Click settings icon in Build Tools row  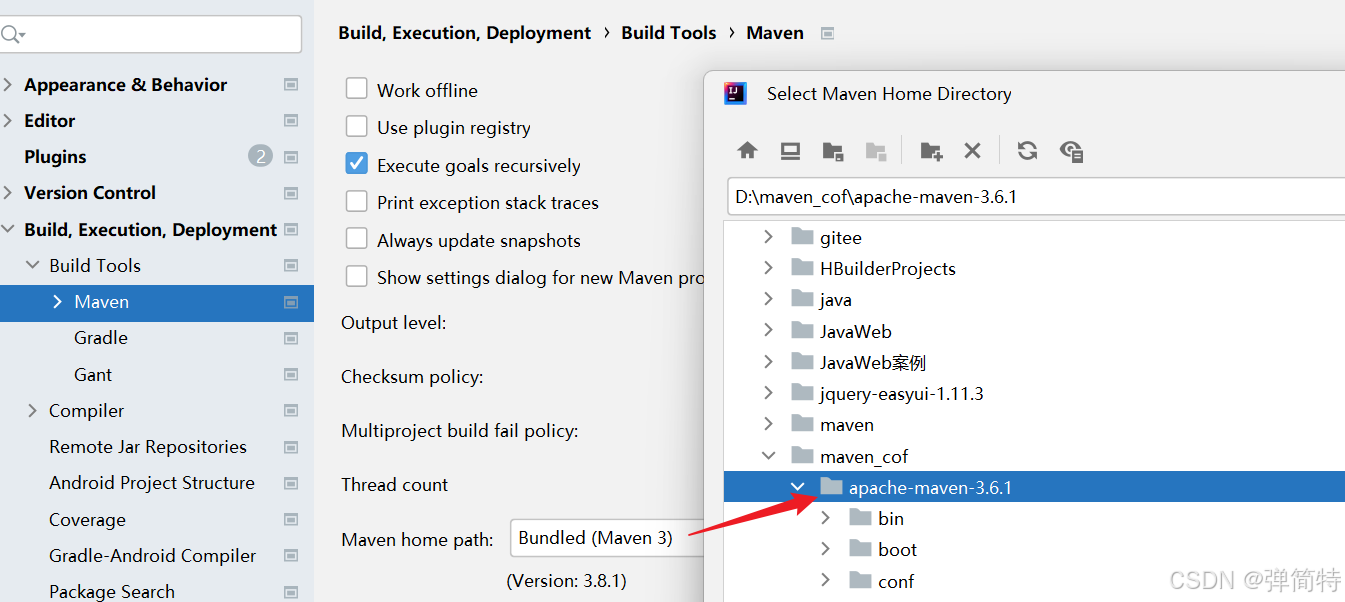point(291,266)
